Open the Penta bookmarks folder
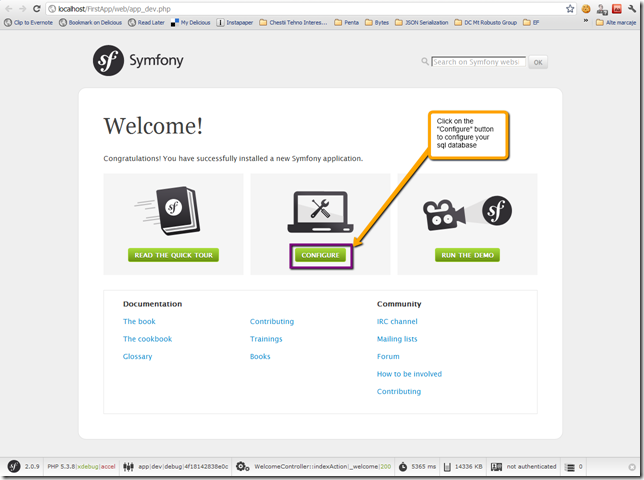Screen dimensions: 644x480 point(346,23)
